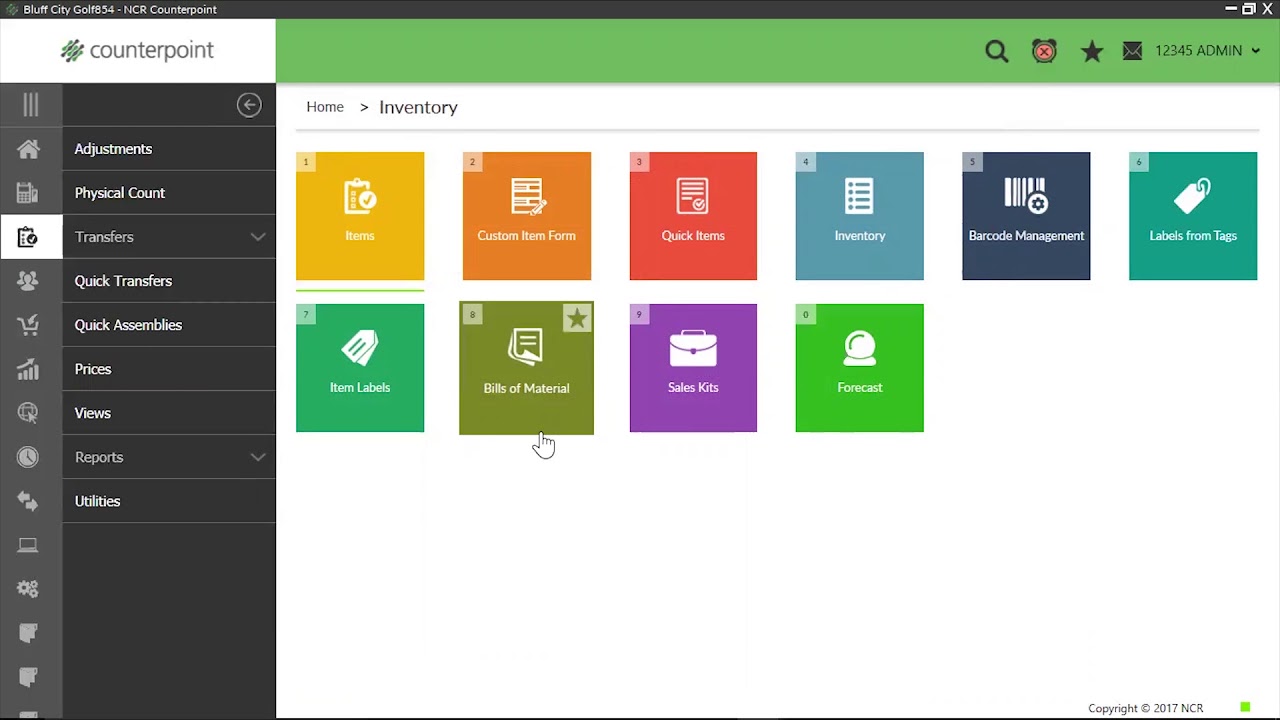Expand the Reports submenu chevron

point(258,457)
